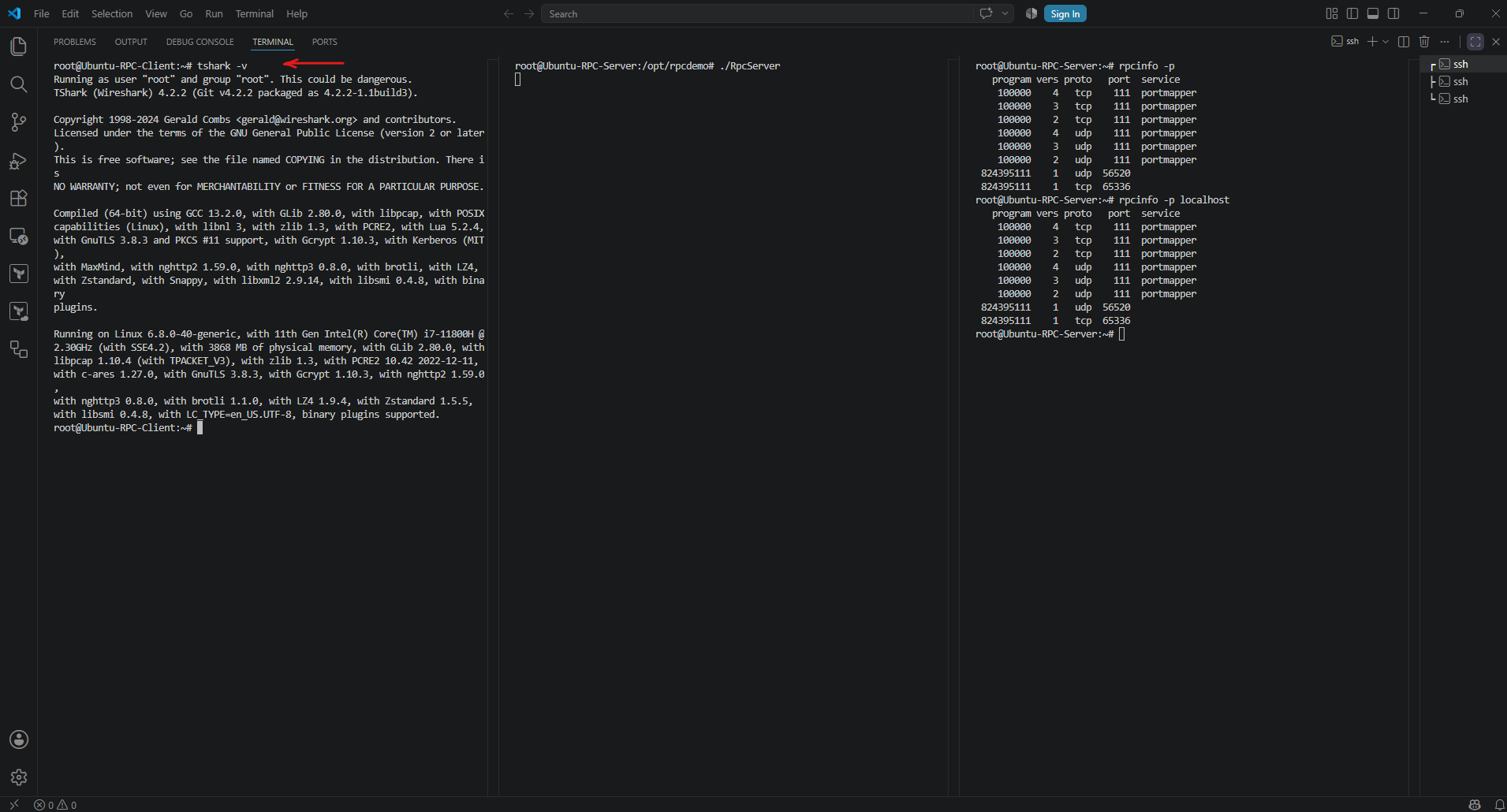Open the Terminal menu
The image size is (1507, 812).
255,13
